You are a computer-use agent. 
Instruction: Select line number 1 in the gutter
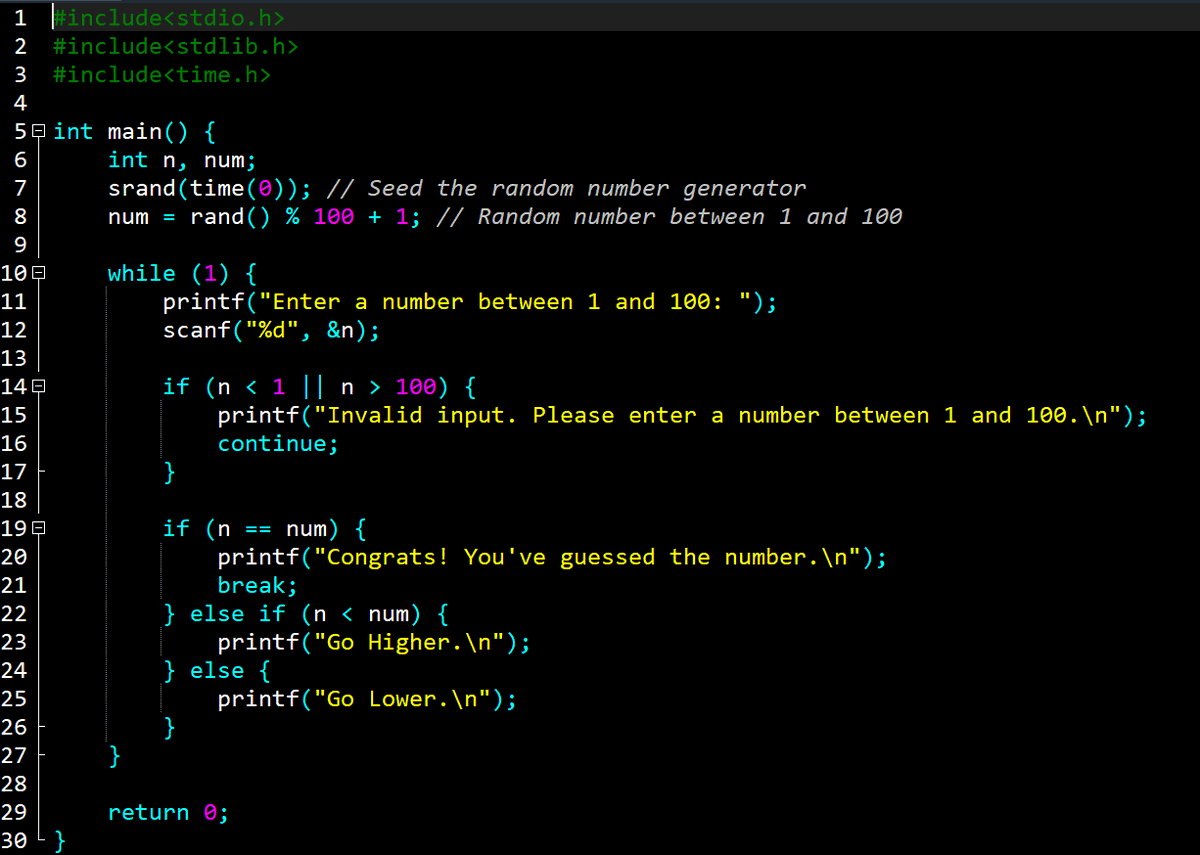tap(20, 17)
